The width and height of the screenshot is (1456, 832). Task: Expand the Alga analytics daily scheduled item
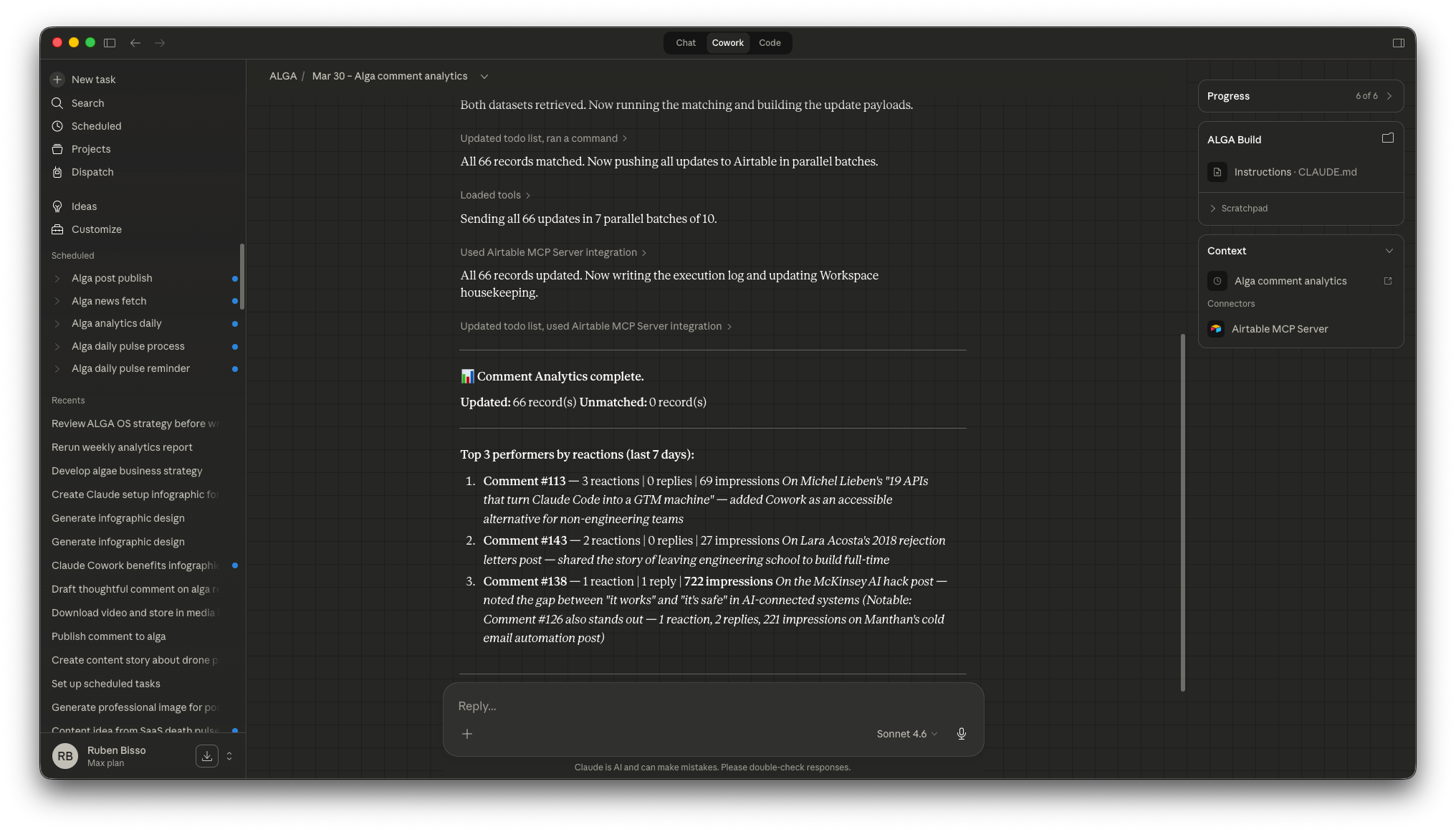[x=57, y=324]
